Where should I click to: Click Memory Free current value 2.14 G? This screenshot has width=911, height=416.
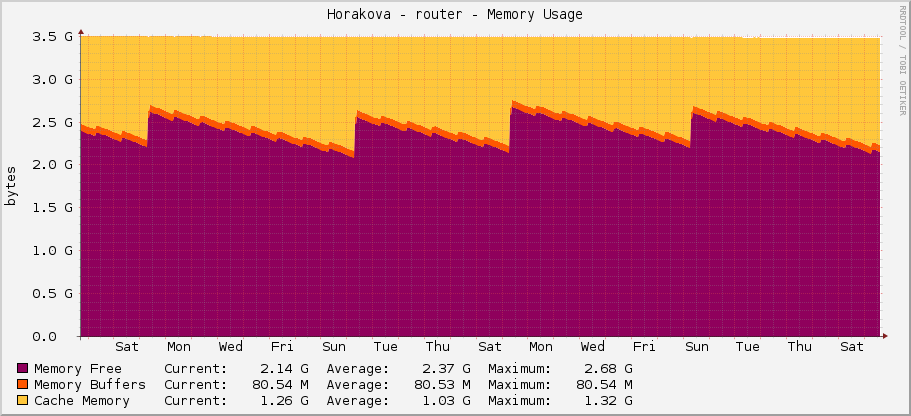285,368
